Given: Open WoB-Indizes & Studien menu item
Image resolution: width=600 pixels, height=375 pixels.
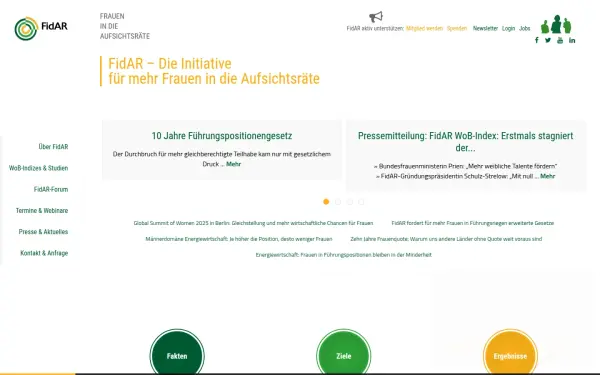Looking at the screenshot, I should [x=38, y=168].
